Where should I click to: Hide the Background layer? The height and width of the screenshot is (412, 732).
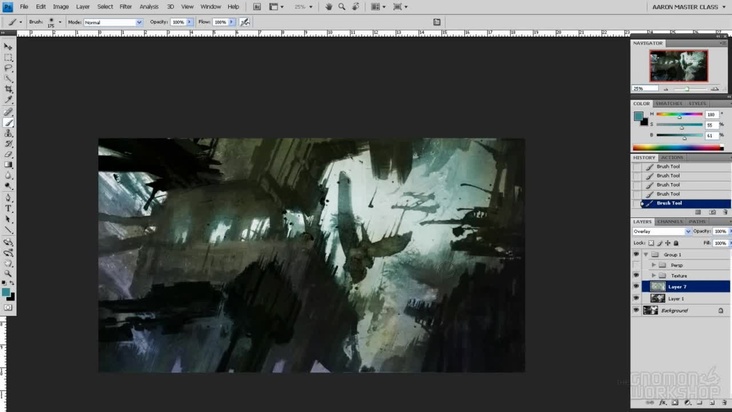coord(636,310)
